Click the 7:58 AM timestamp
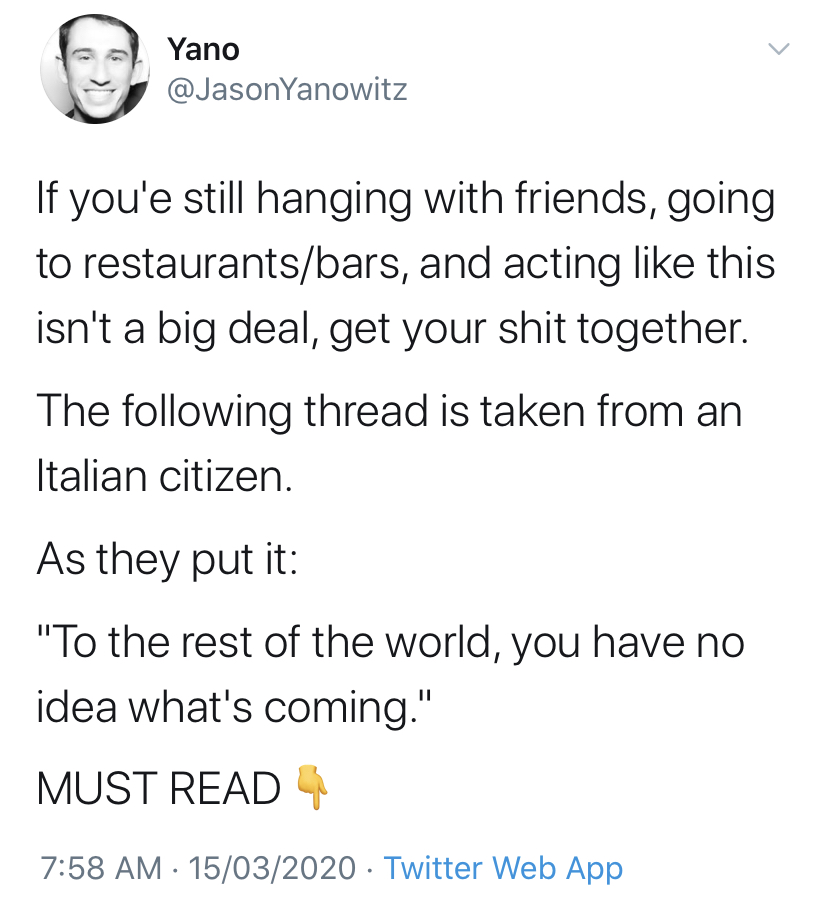828x906 pixels. point(98,868)
